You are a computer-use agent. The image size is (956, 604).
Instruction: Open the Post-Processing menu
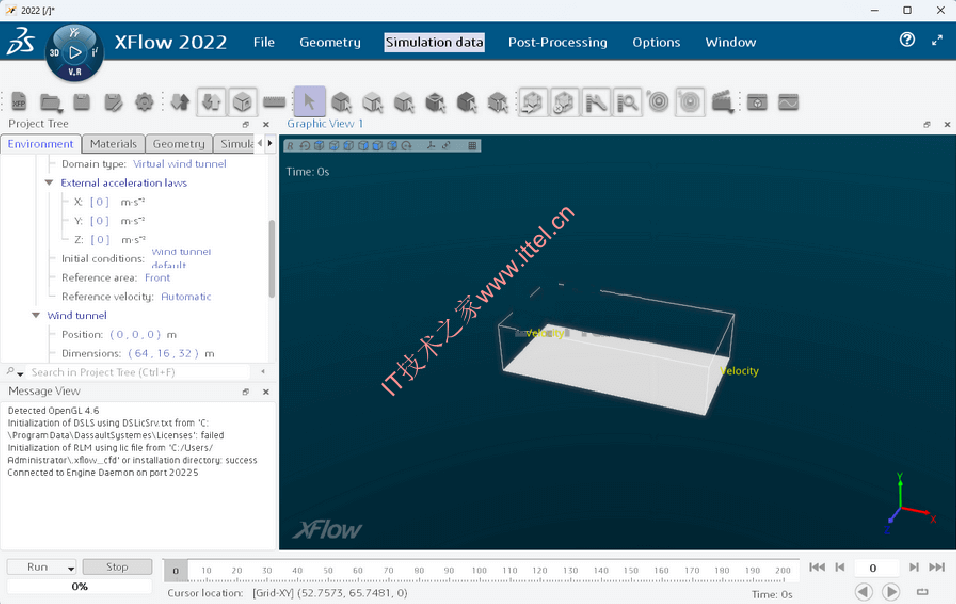click(558, 42)
